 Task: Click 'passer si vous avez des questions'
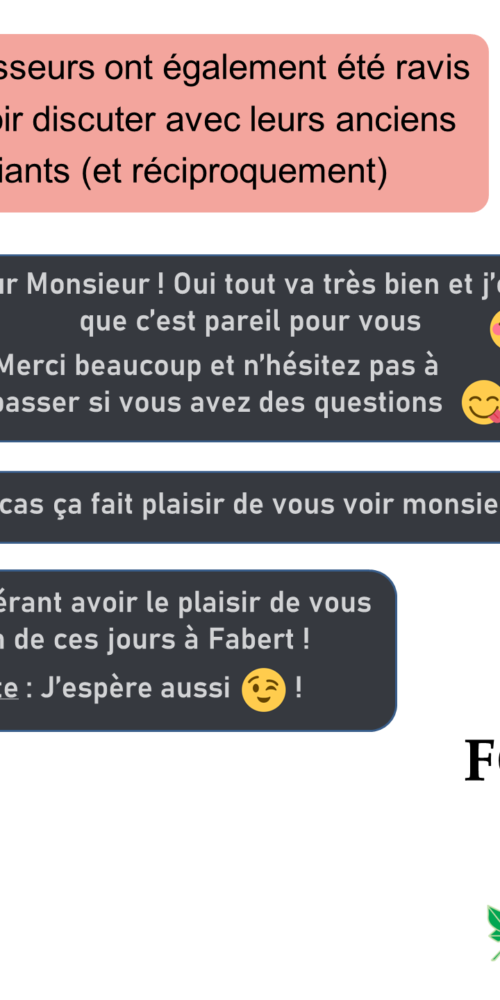(221, 402)
